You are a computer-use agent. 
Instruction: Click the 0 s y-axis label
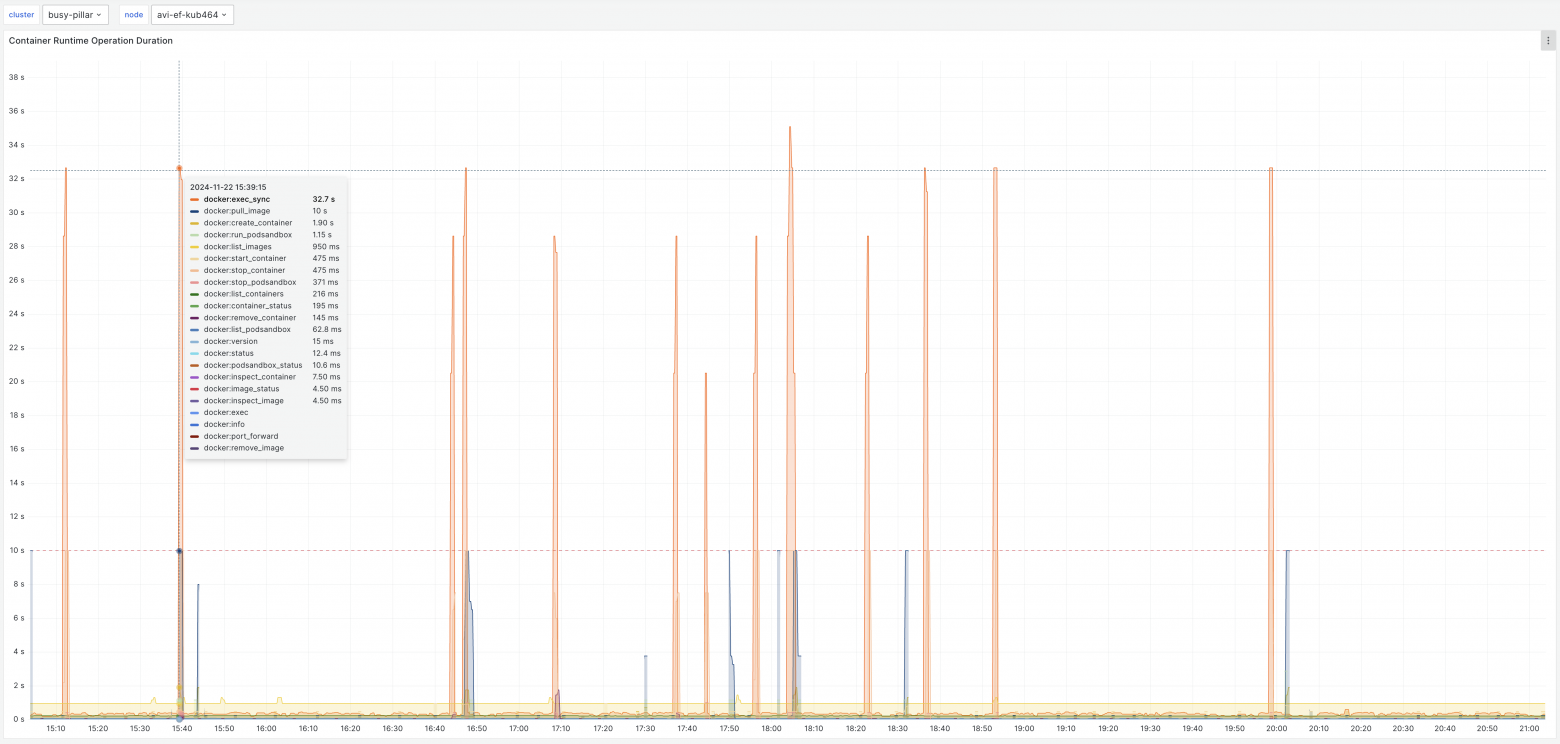point(18,720)
